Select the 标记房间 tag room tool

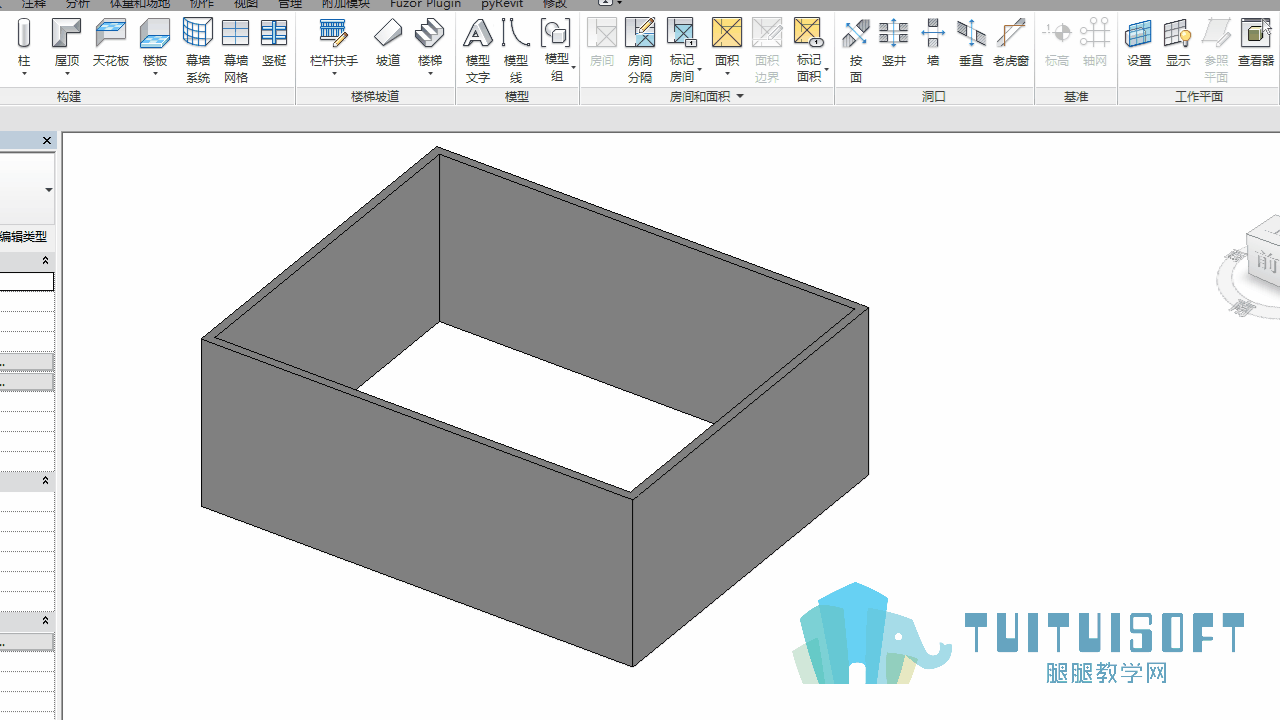pos(682,50)
